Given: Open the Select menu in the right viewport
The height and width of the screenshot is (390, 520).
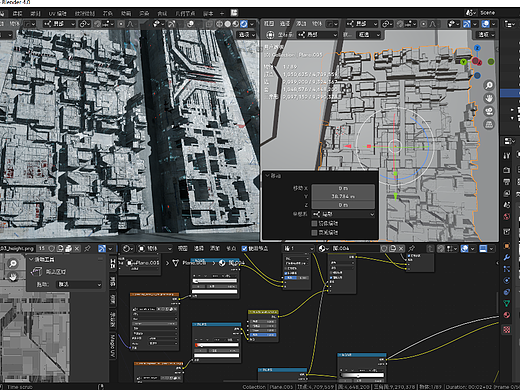Looking at the screenshot, I should point(285,24).
